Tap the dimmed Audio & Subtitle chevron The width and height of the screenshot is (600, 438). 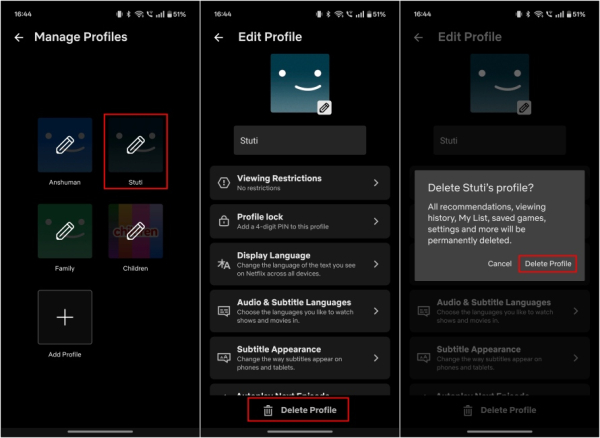coord(576,311)
